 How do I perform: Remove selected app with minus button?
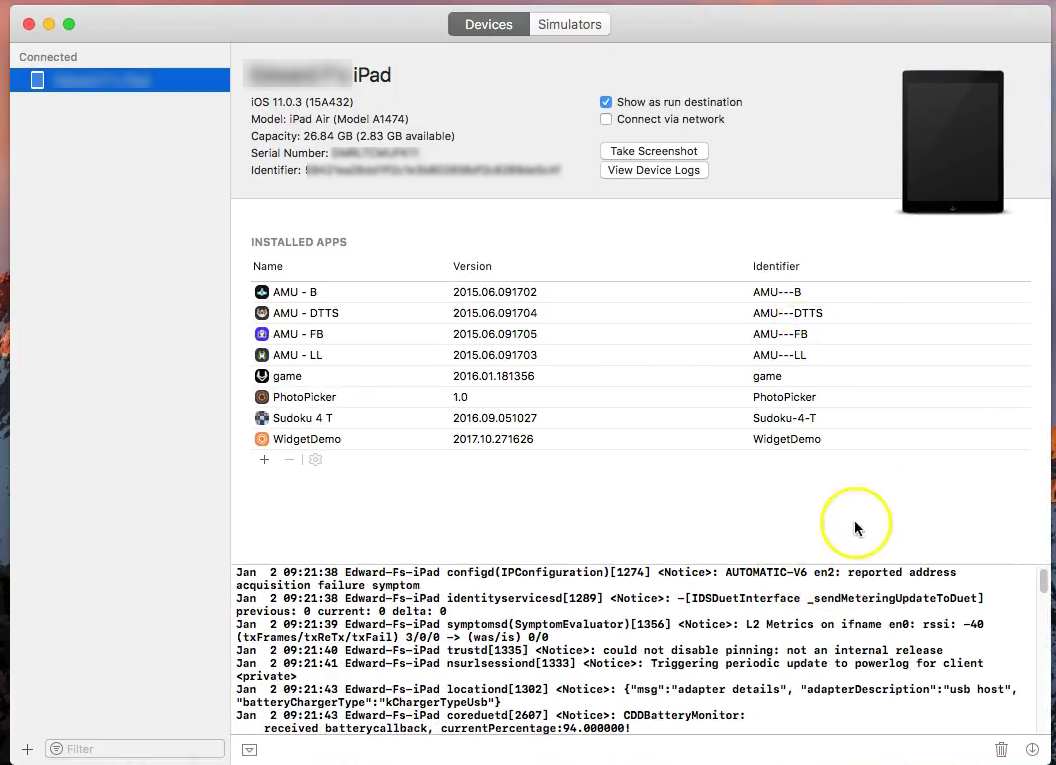(289, 459)
